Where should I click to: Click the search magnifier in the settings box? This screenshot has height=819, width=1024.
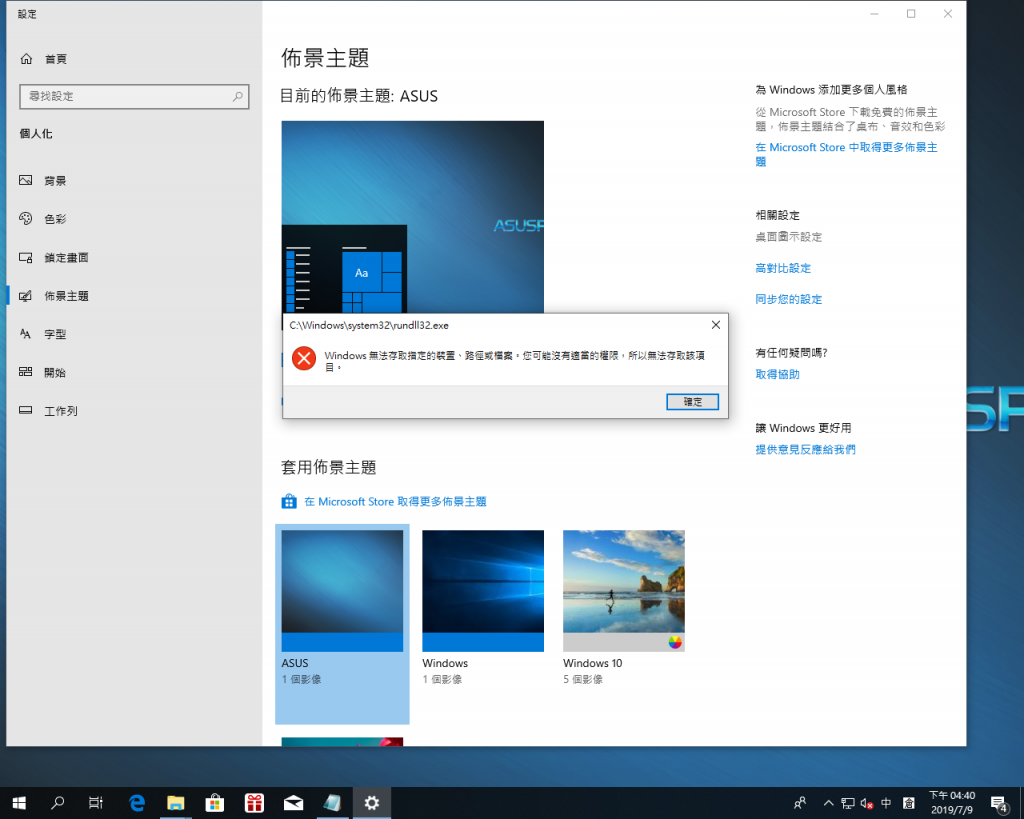click(238, 97)
